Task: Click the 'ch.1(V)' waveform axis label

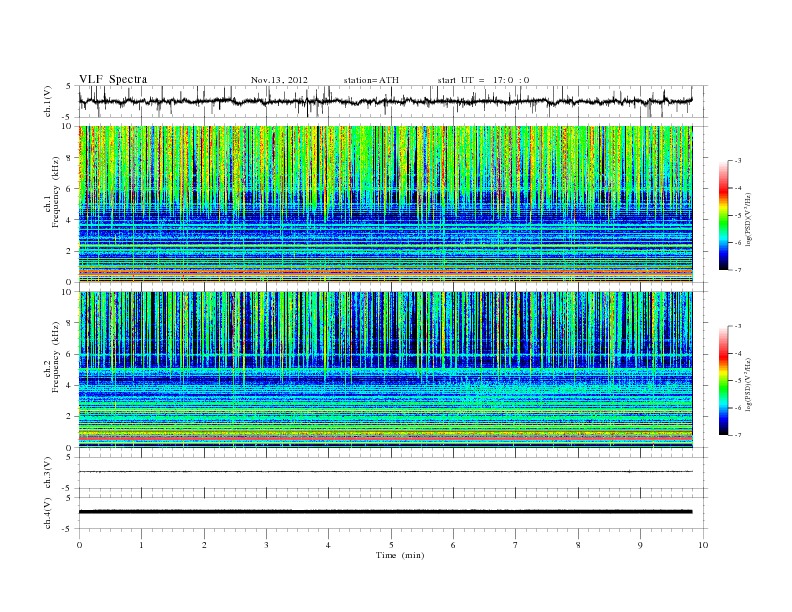Action: click(x=48, y=101)
